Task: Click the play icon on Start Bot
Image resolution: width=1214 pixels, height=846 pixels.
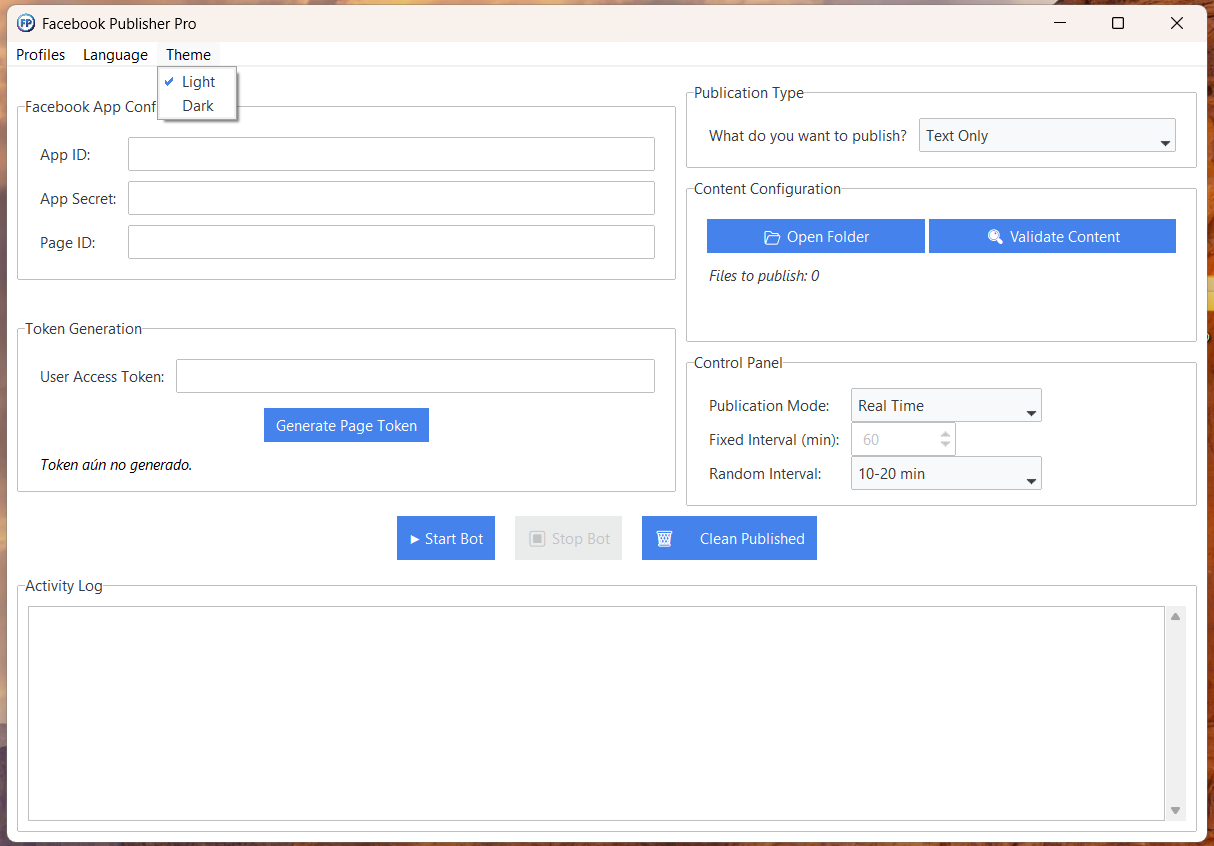Action: coord(415,539)
